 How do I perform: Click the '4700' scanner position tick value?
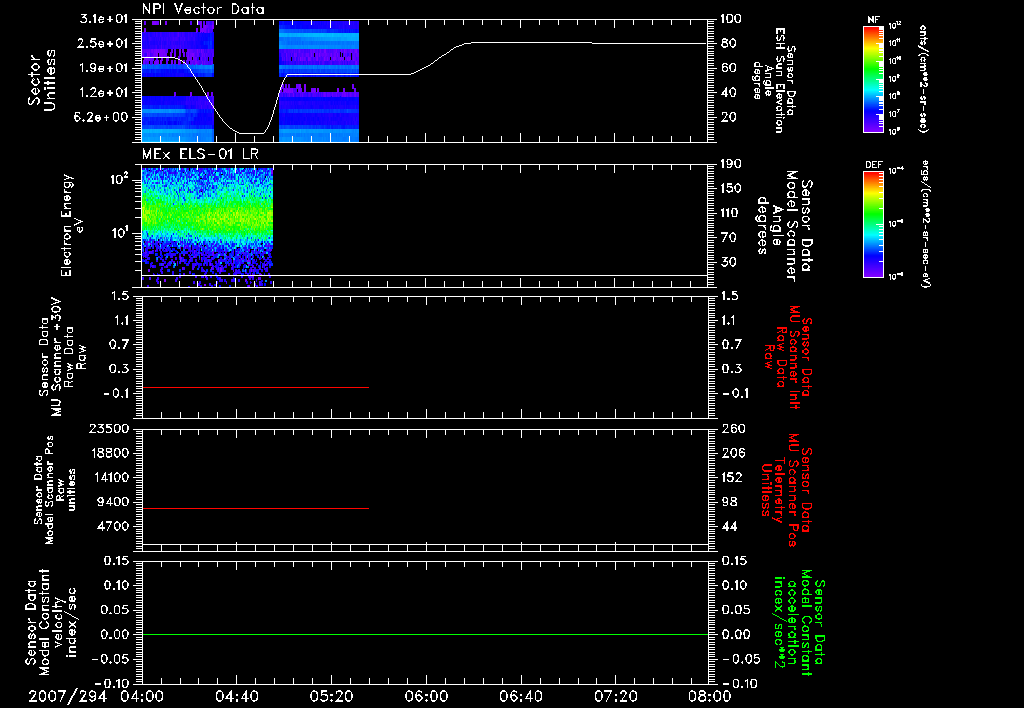pos(112,526)
